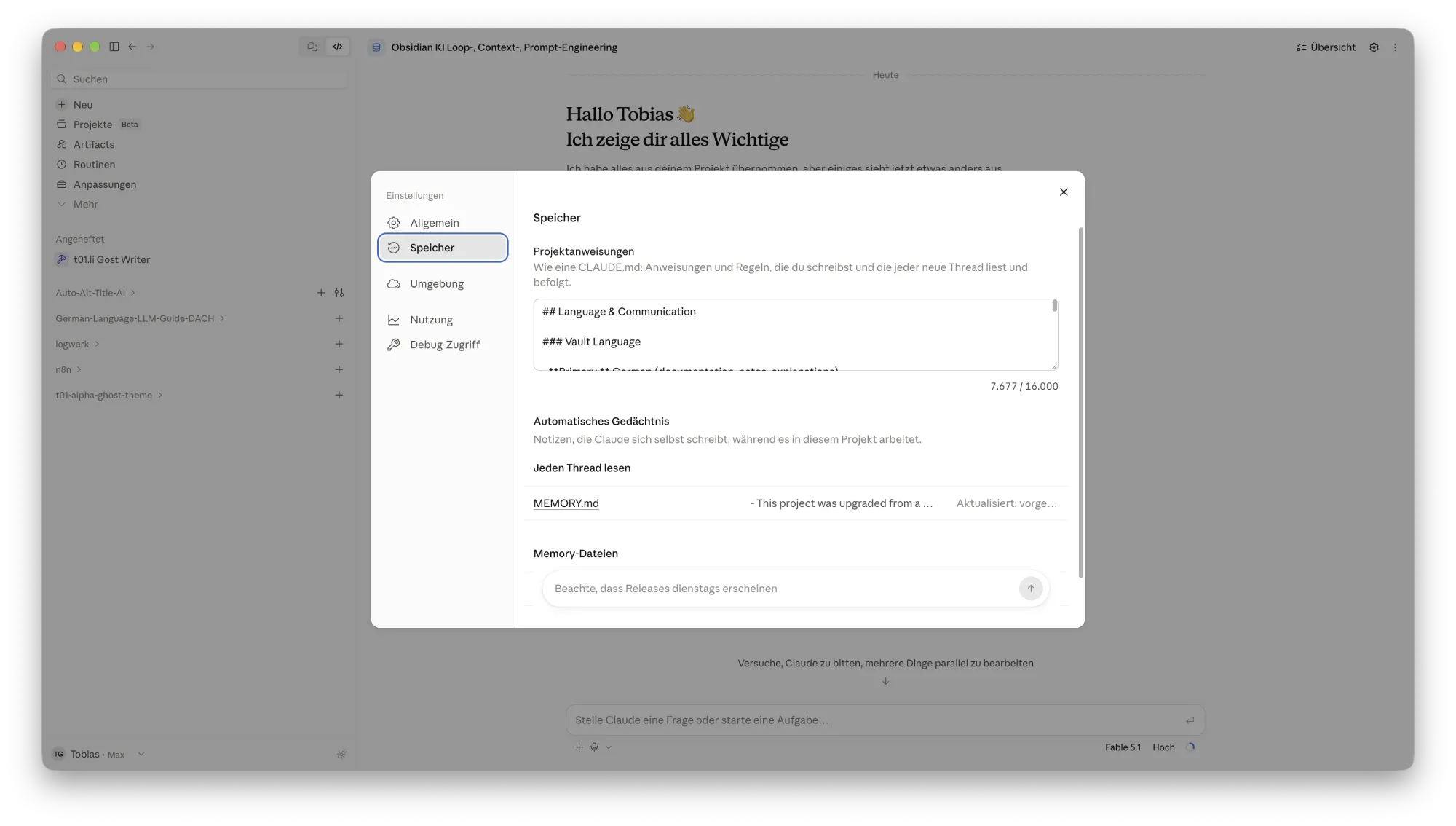
Task: Close the Einstellungen dialog
Action: 1064,192
